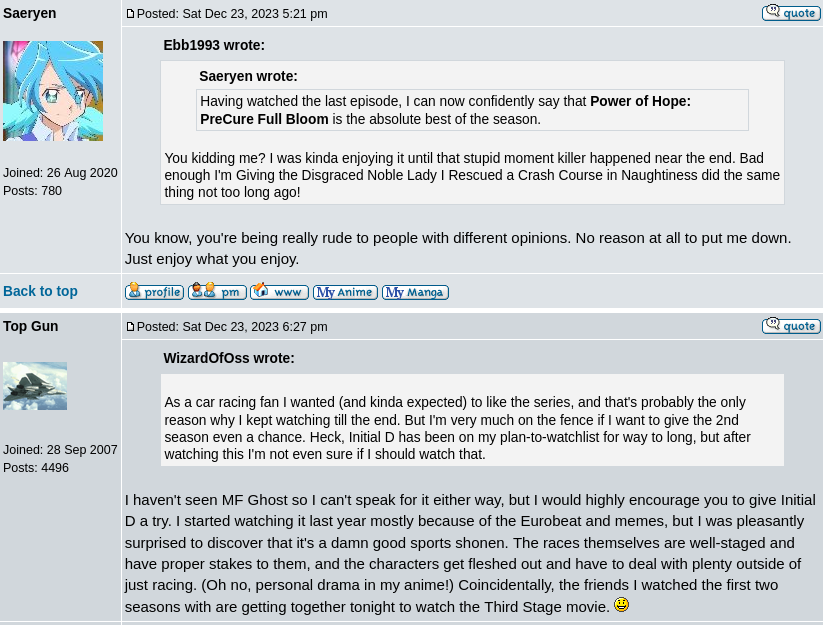Screen dimensions: 823x625
Task: Click the Saeryen username
Action: pos(30,13)
